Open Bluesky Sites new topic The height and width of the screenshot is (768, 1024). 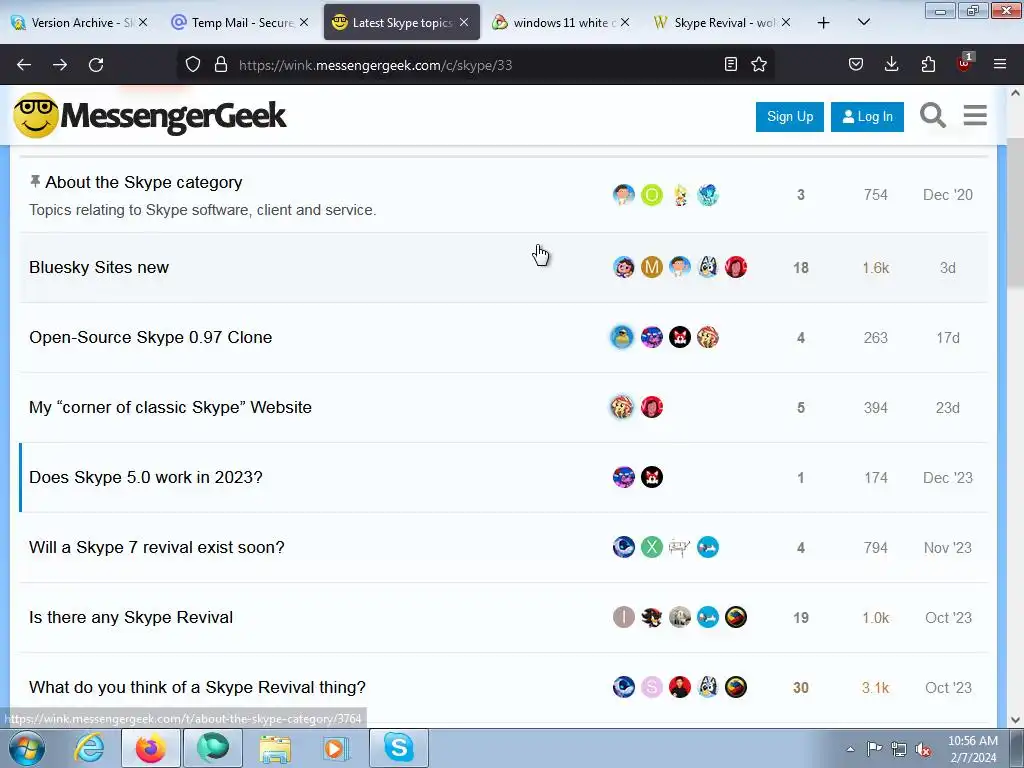99,267
